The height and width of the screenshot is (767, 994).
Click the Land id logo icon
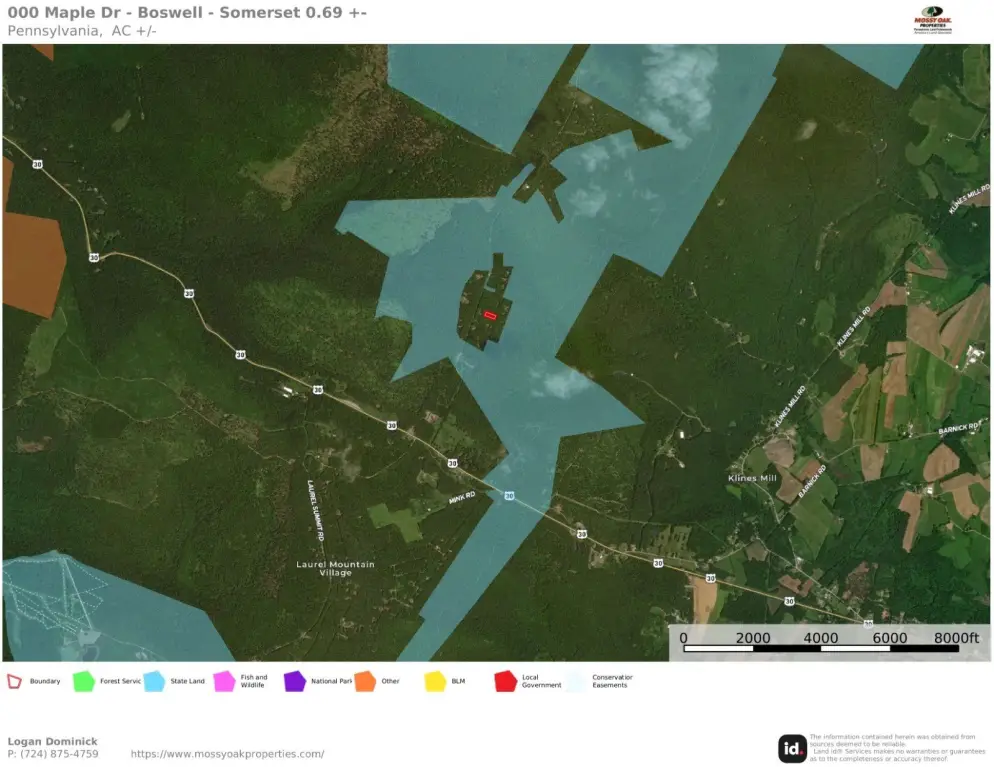(792, 748)
